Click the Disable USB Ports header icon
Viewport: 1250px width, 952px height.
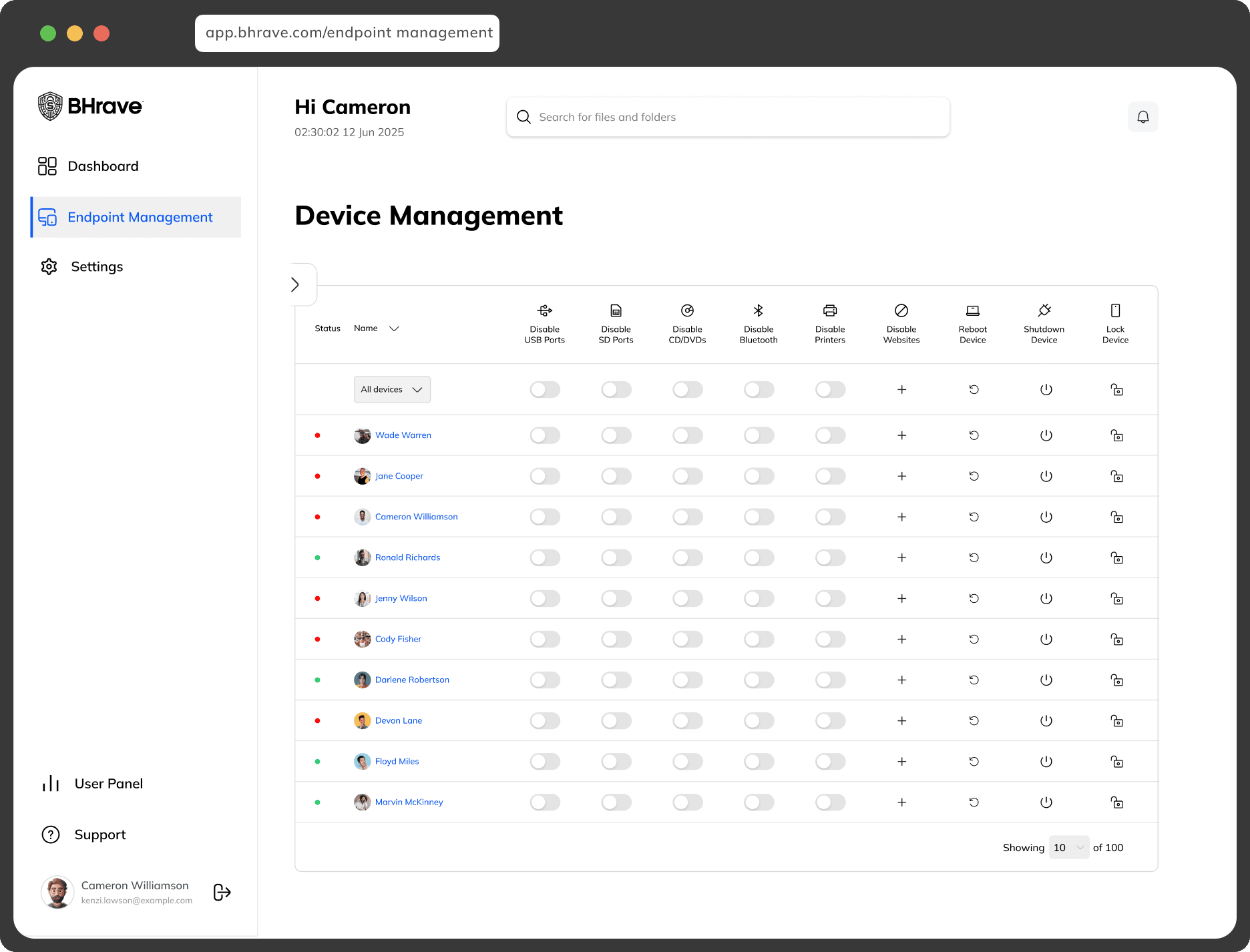click(x=545, y=310)
